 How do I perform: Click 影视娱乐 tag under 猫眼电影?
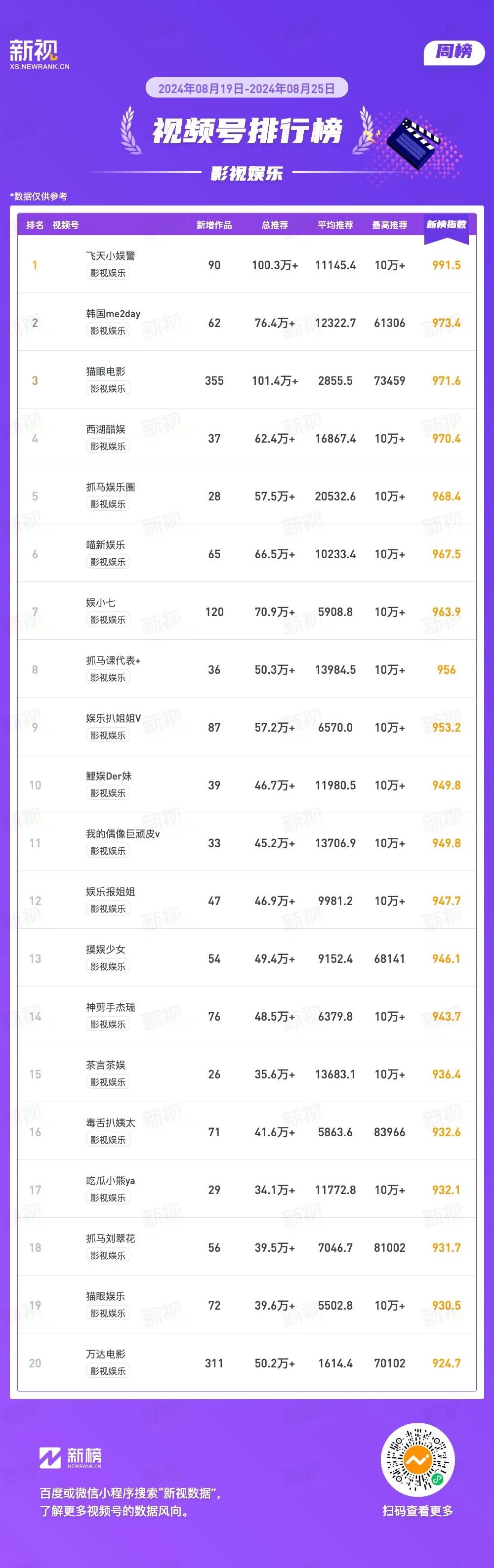(x=108, y=388)
